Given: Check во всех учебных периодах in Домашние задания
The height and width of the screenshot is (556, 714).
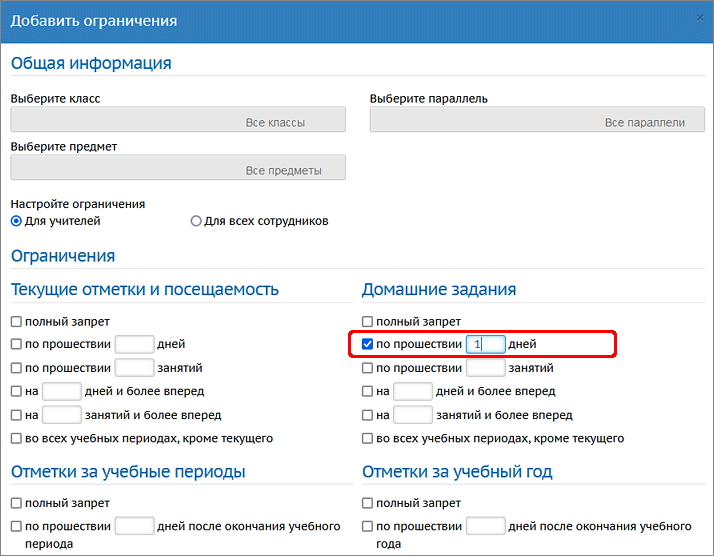Looking at the screenshot, I should click(367, 438).
